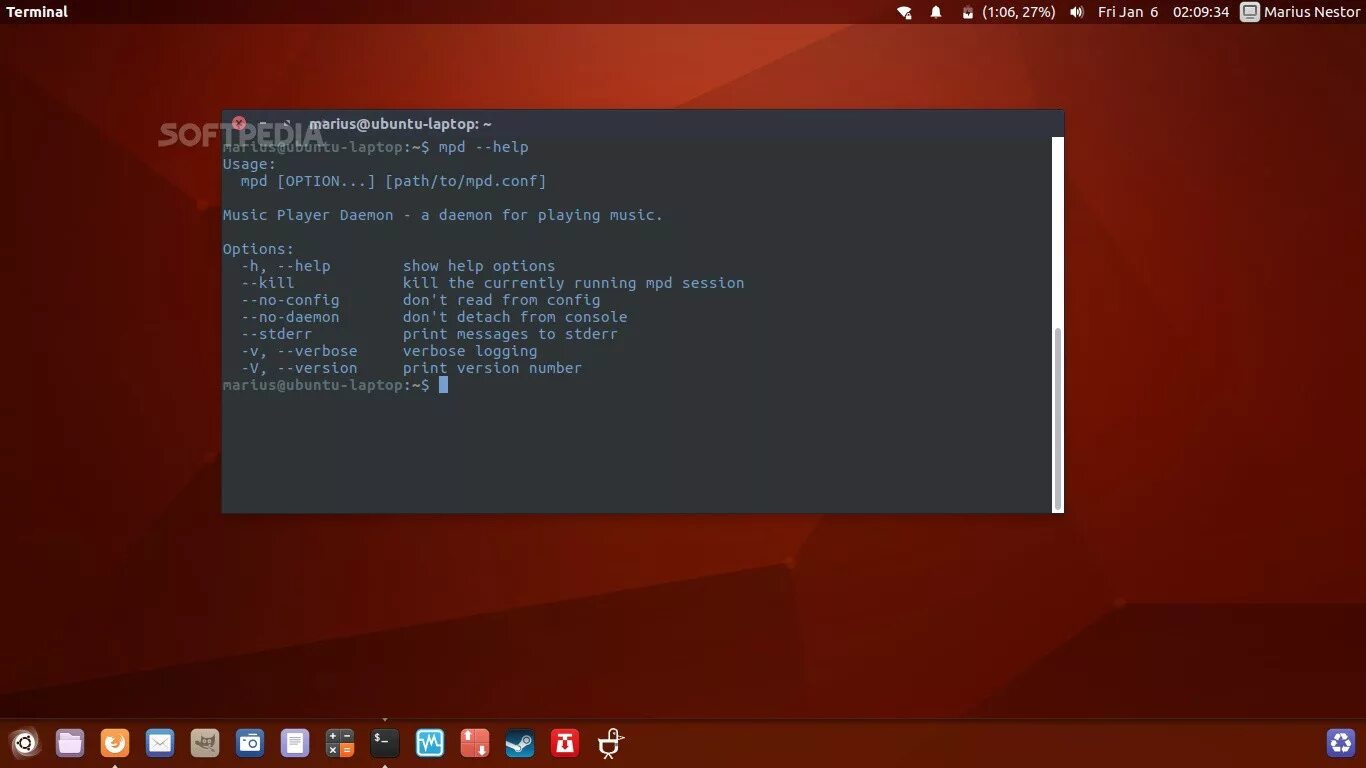Click 'print version number' description
This screenshot has height=768, width=1366.
coord(492,368)
